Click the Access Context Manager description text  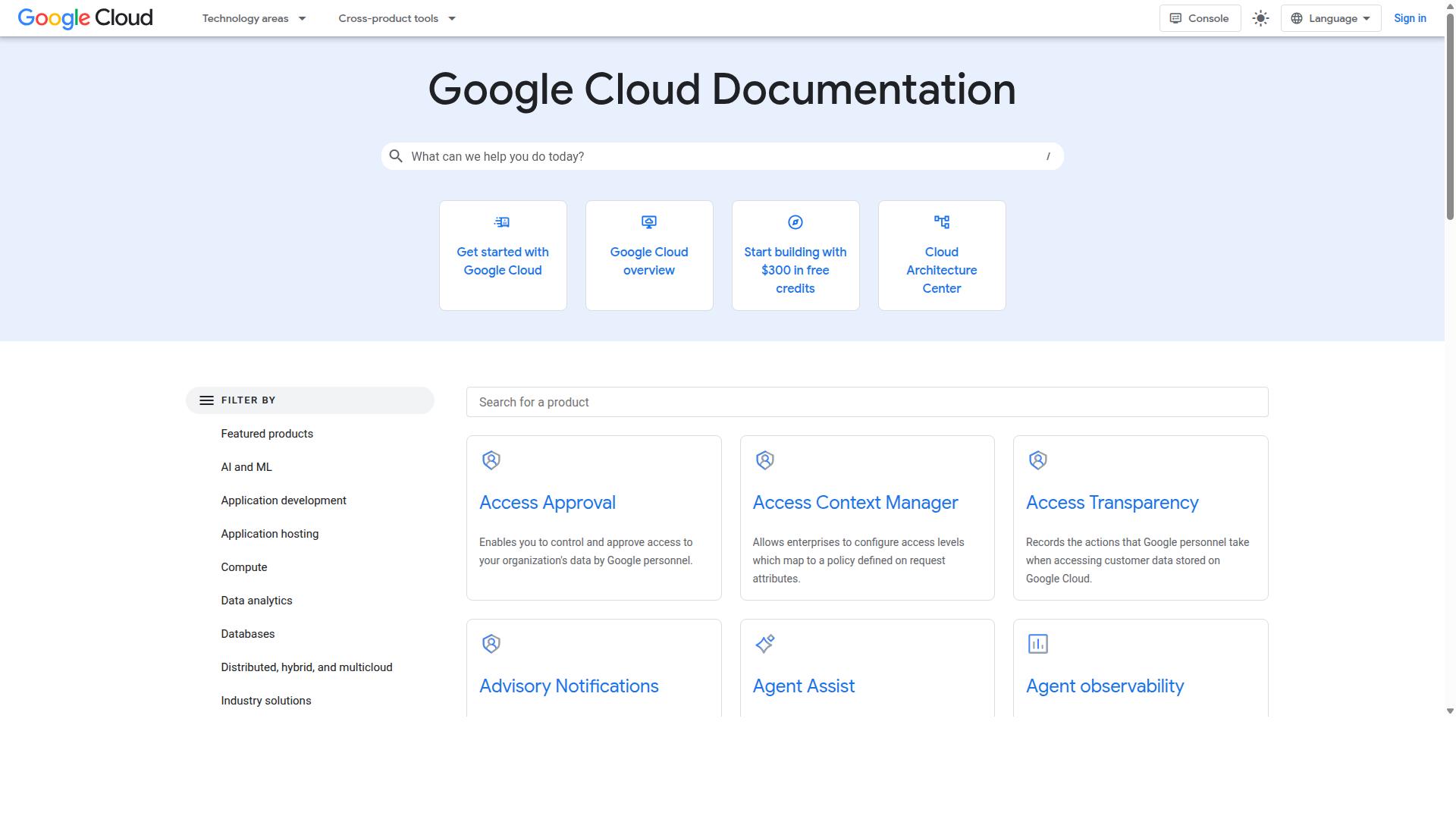[858, 560]
